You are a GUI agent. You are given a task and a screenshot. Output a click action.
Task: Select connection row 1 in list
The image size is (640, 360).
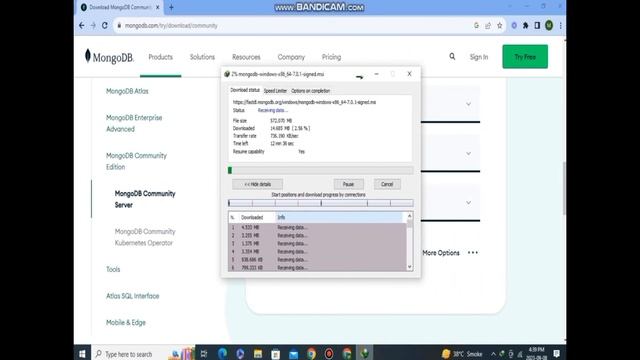point(317,227)
